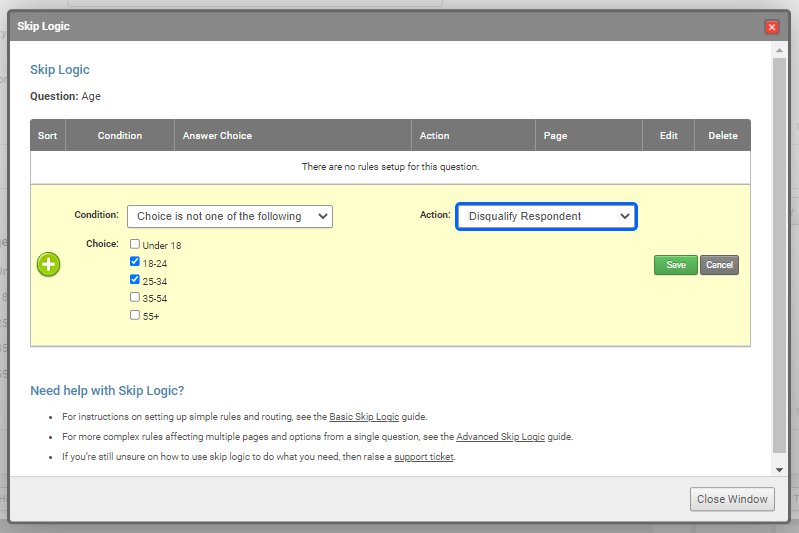Expand the Action dropdown menu
Viewport: 799px width, 533px height.
pyautogui.click(x=546, y=216)
